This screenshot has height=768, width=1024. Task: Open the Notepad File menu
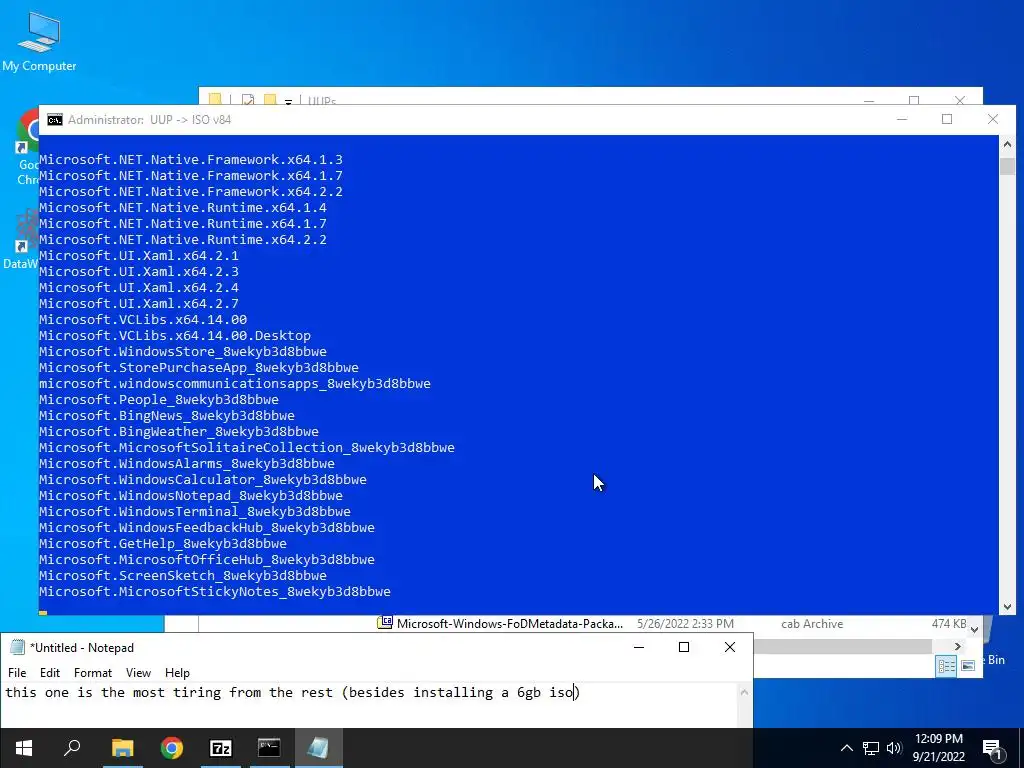click(x=17, y=673)
